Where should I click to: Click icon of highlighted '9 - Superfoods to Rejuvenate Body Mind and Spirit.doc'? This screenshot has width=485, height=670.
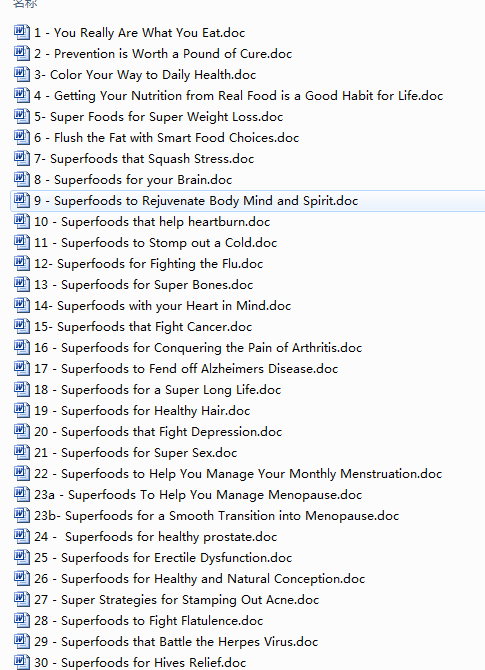22,200
